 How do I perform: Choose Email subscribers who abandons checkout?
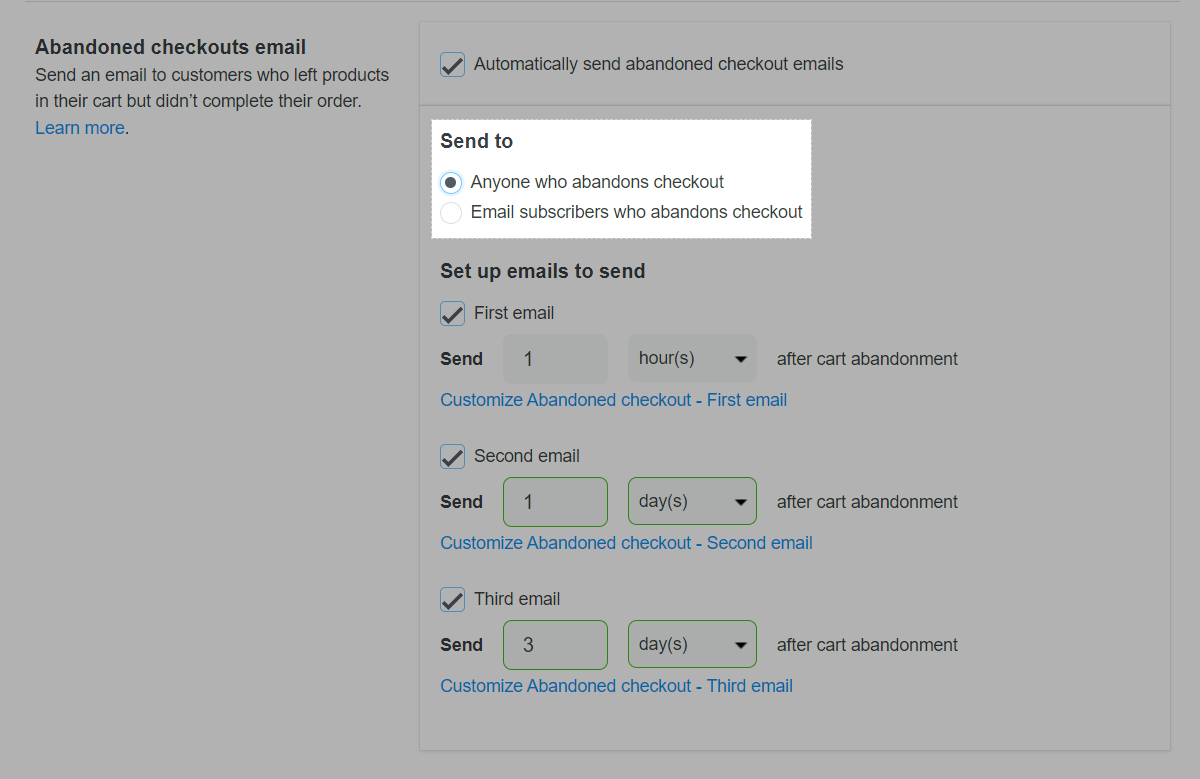pyautogui.click(x=451, y=213)
